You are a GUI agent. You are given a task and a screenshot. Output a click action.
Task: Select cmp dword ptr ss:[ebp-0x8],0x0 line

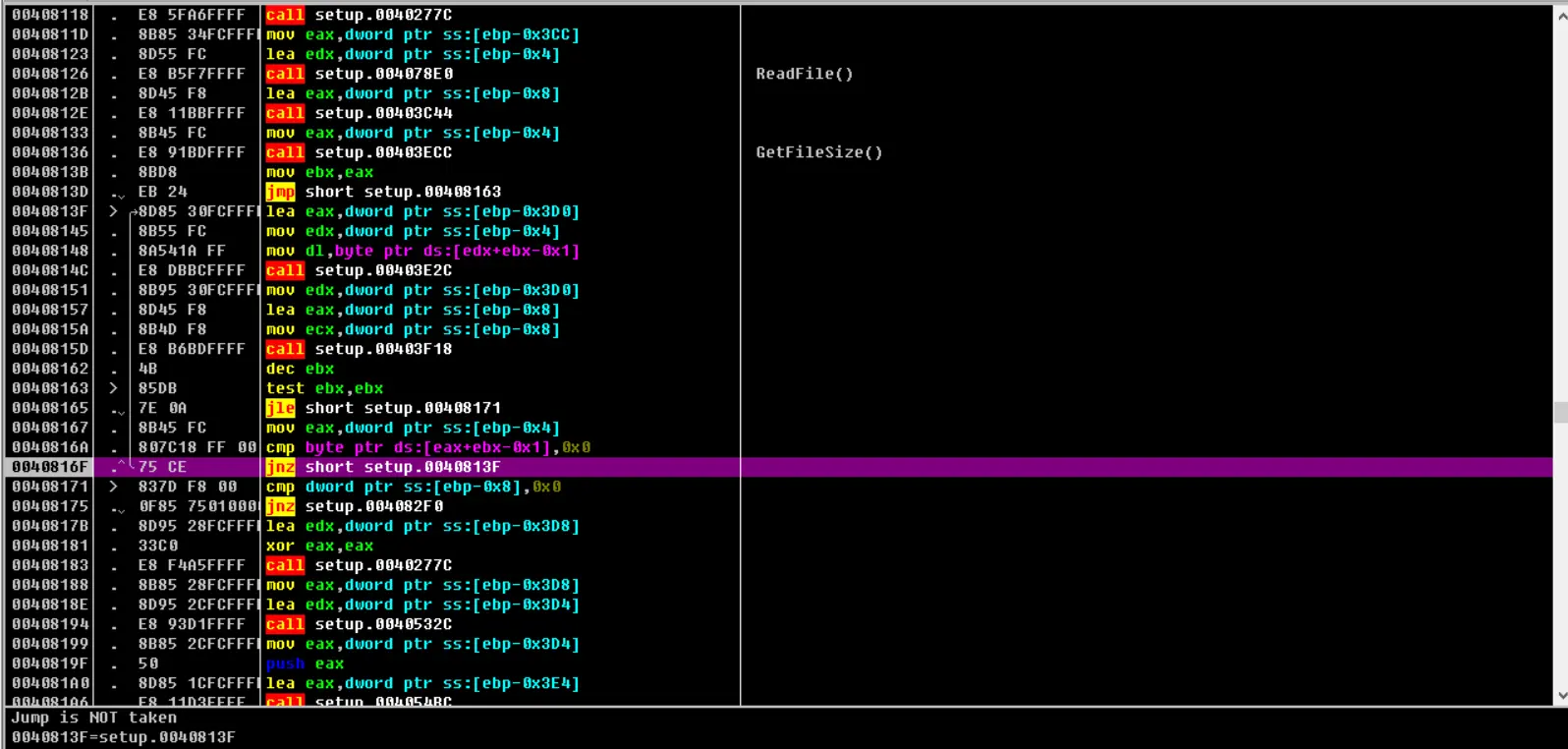tap(414, 487)
